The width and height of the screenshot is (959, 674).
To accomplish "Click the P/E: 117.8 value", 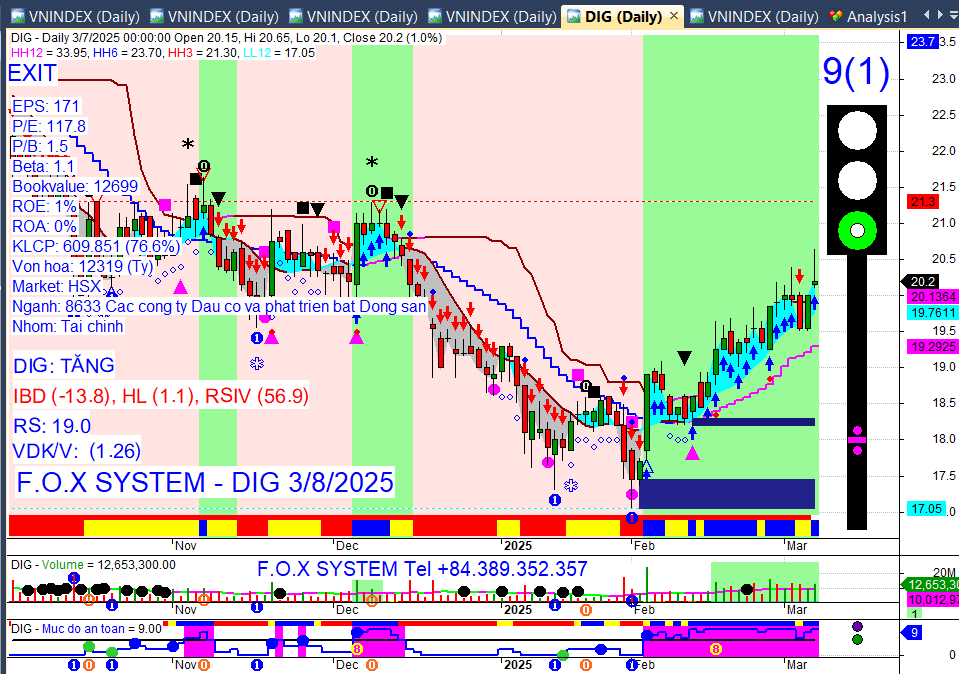I will 49,127.
